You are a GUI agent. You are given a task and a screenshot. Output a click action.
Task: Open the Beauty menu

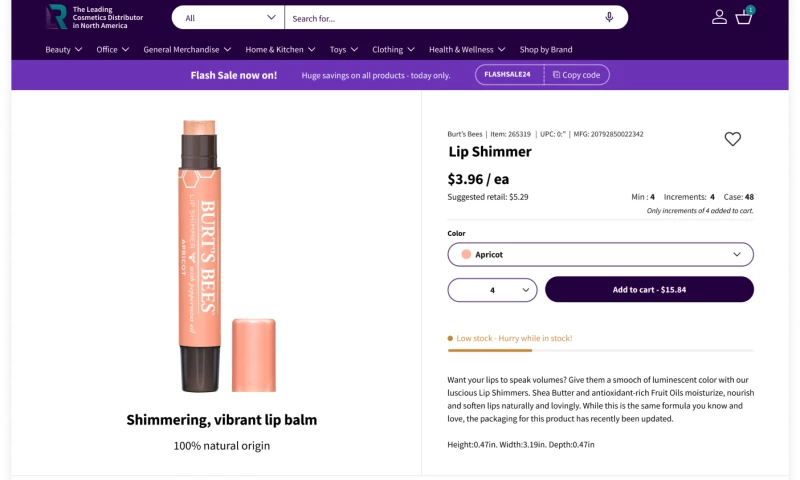tap(64, 49)
